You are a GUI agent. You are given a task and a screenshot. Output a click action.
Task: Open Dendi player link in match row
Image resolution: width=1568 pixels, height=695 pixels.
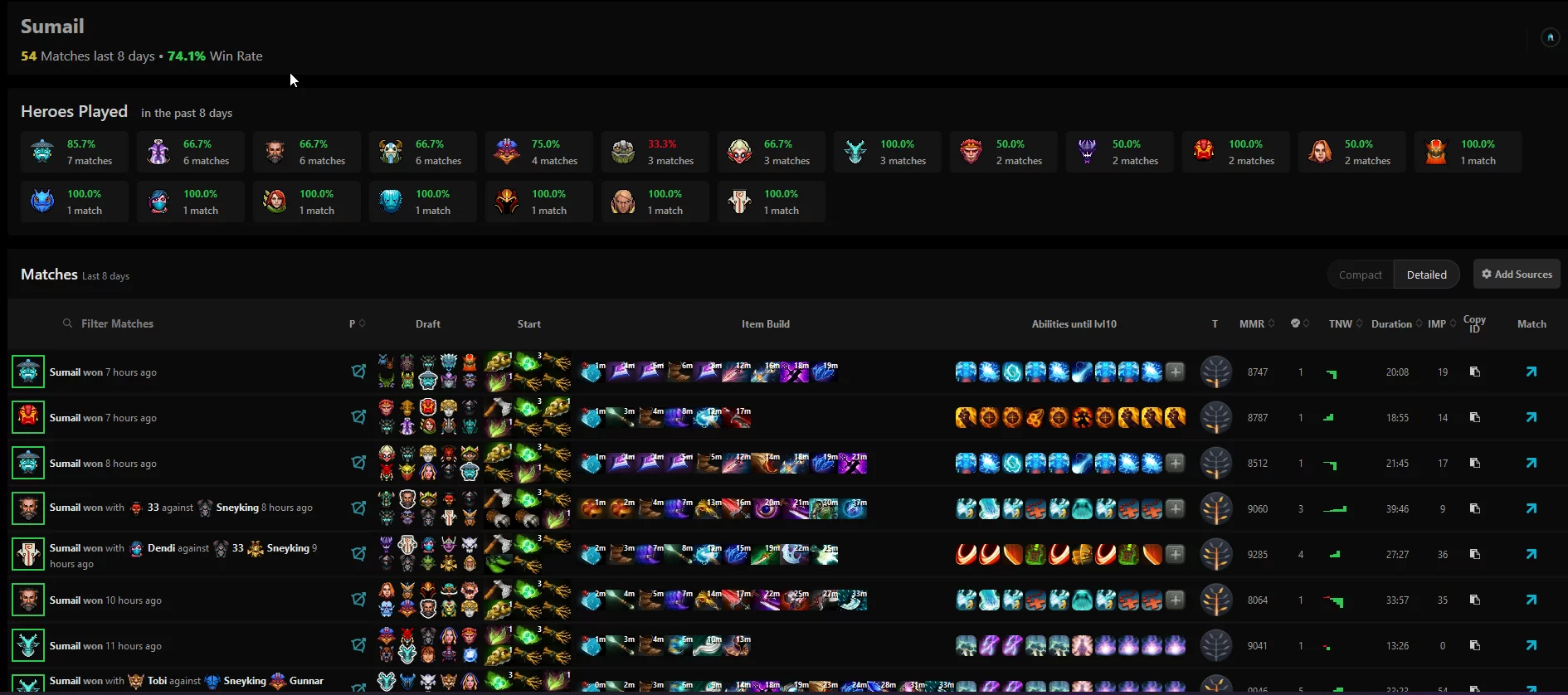click(x=161, y=548)
